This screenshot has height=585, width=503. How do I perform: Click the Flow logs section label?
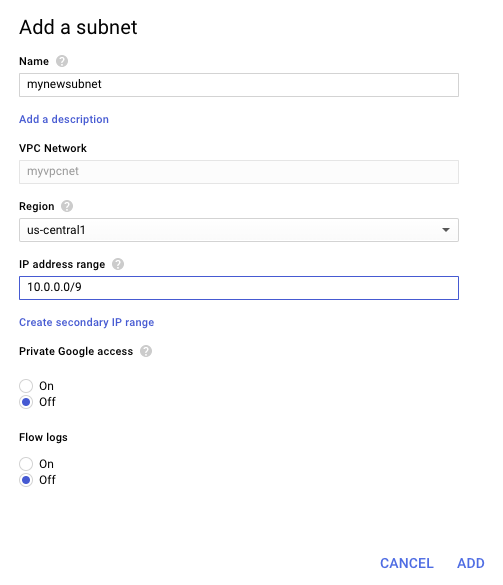43,437
